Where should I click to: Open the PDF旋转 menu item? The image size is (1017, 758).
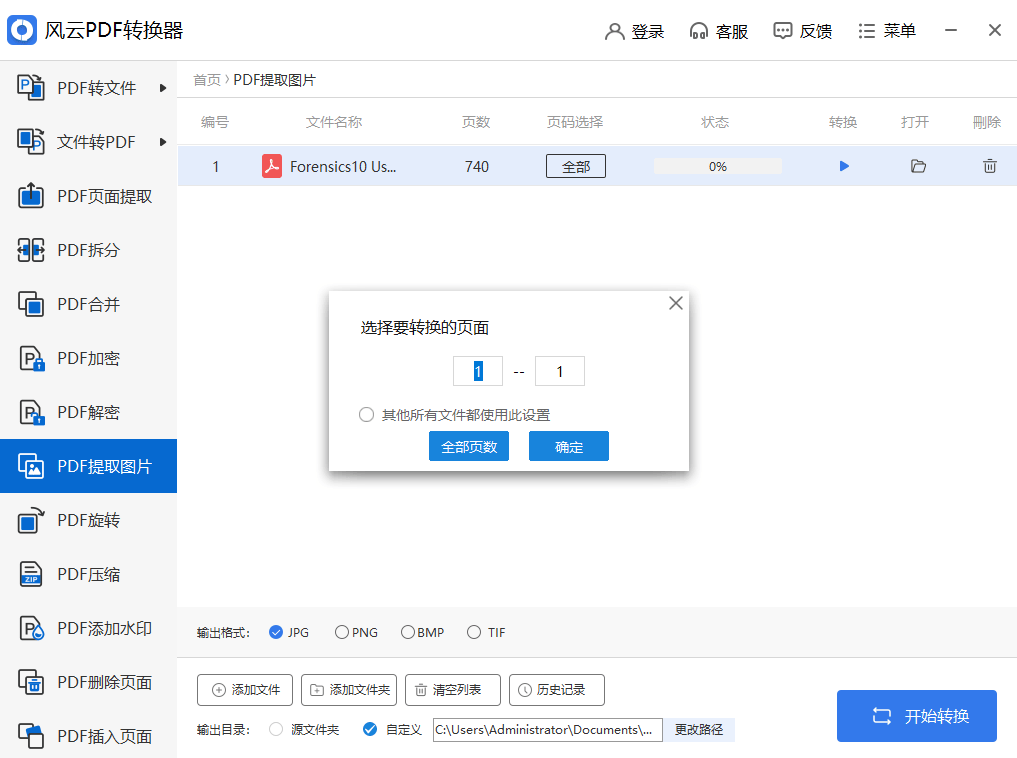pos(88,520)
